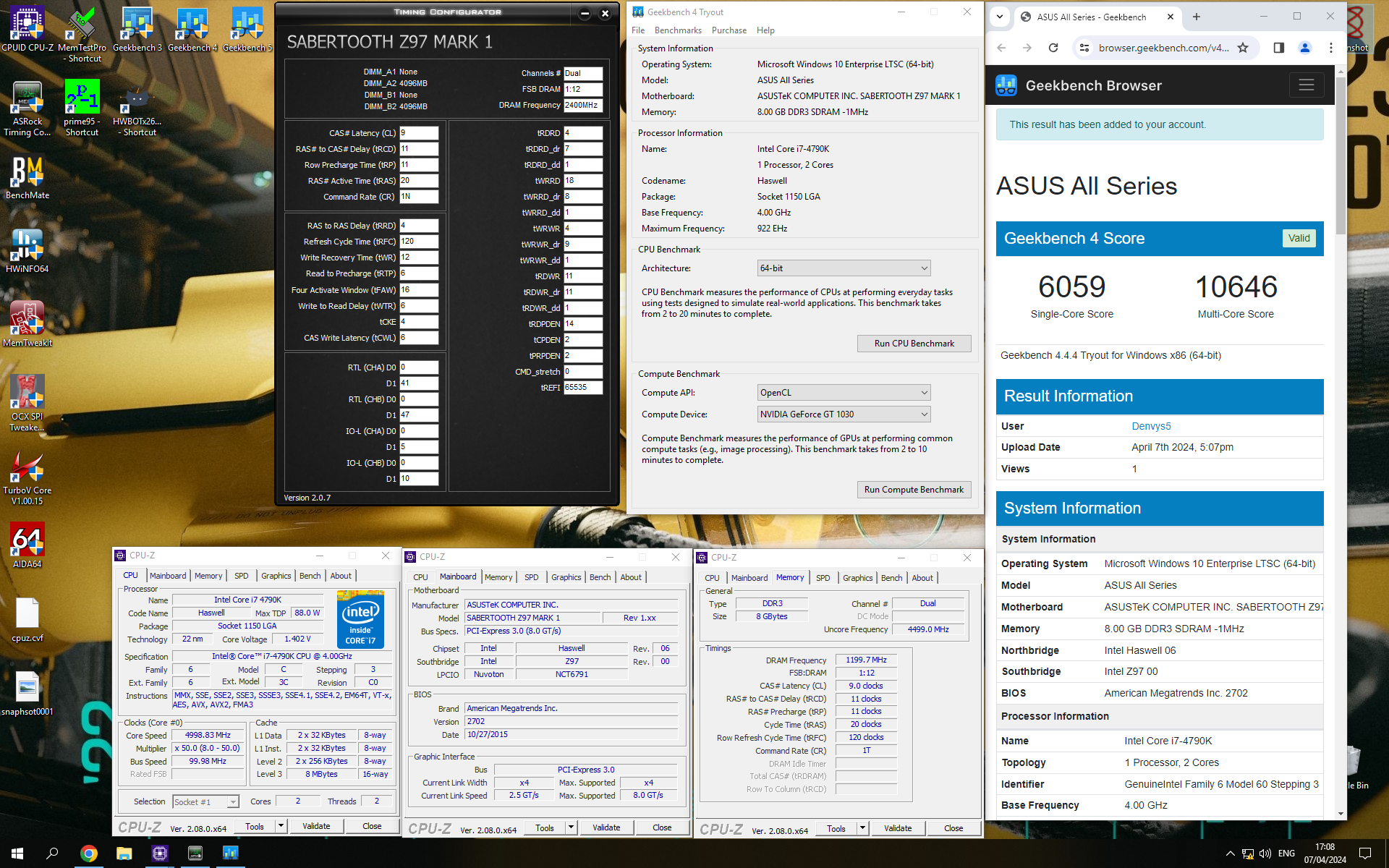The height and width of the screenshot is (868, 1389).
Task: Open the prime95 shortcut icon
Action: click(82, 109)
